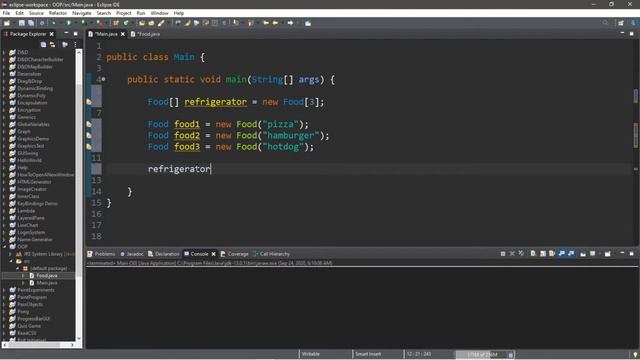Maximize the Package Explorer panel
Viewport: 640px width, 360px height.
tap(76, 33)
